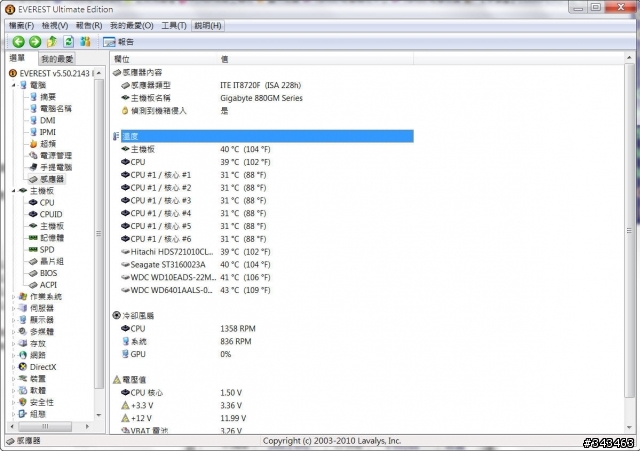640x451 pixels.
Task: Click the 軟體 icon in tree
Action: tap(23, 391)
